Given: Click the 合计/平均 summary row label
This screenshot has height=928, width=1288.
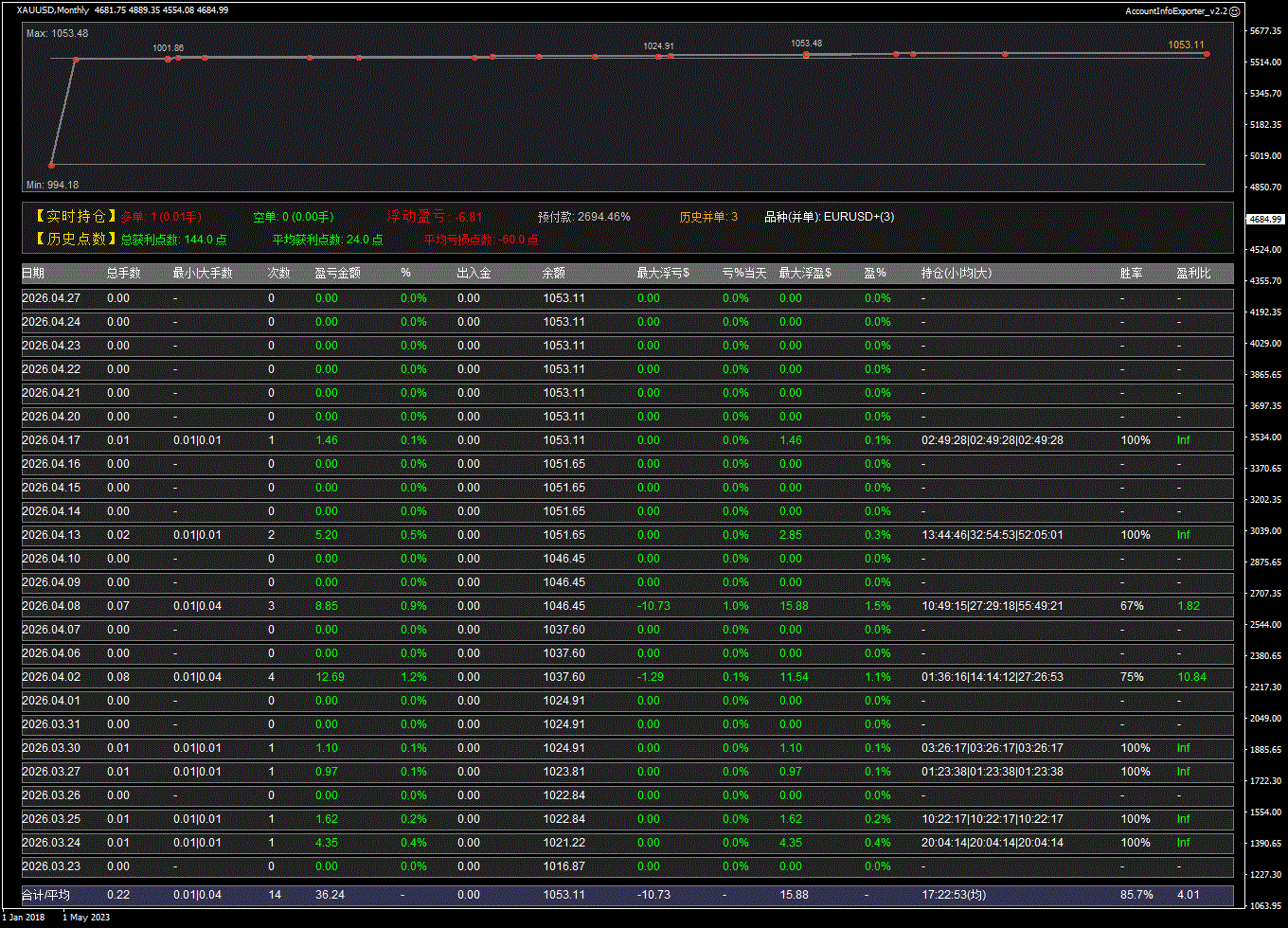Looking at the screenshot, I should [x=45, y=895].
